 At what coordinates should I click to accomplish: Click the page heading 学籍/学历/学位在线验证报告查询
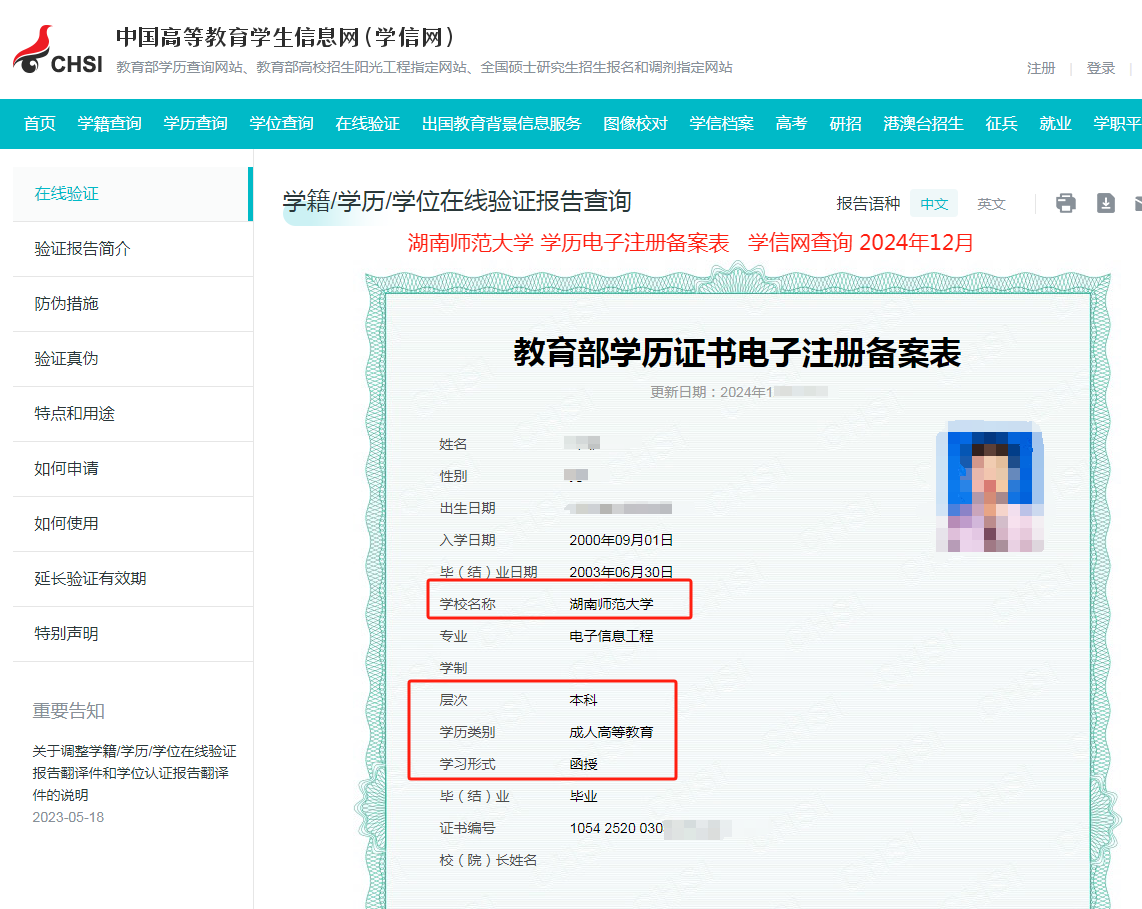tap(457, 202)
